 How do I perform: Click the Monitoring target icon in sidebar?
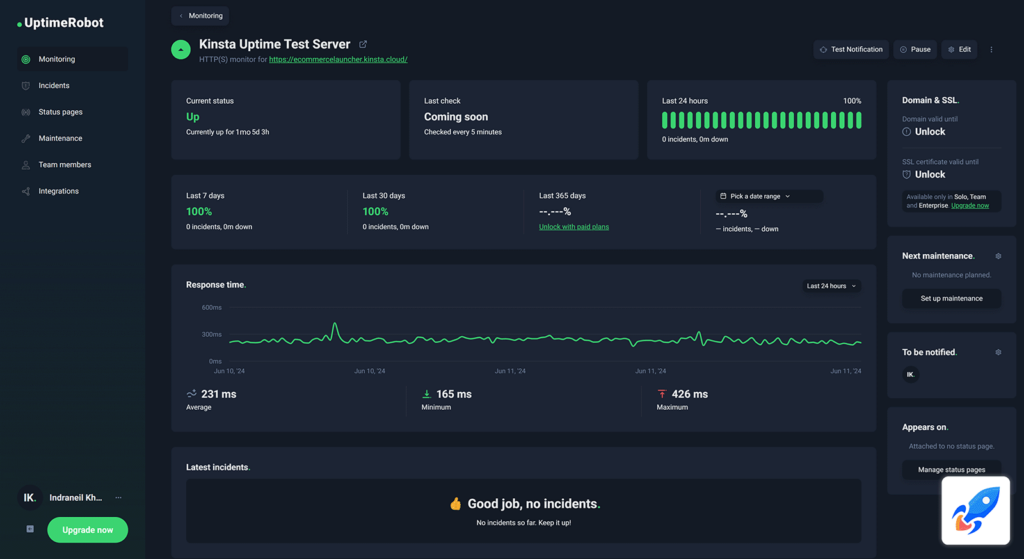click(x=26, y=59)
